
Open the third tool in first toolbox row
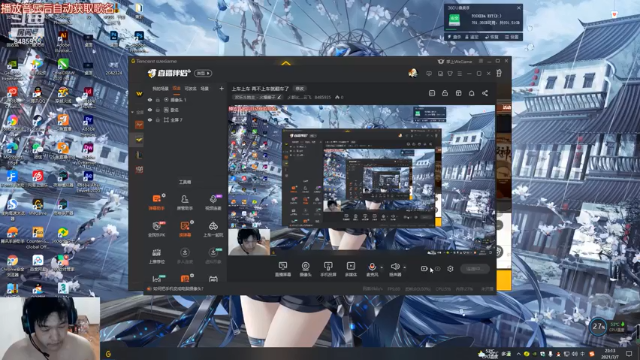(213, 202)
